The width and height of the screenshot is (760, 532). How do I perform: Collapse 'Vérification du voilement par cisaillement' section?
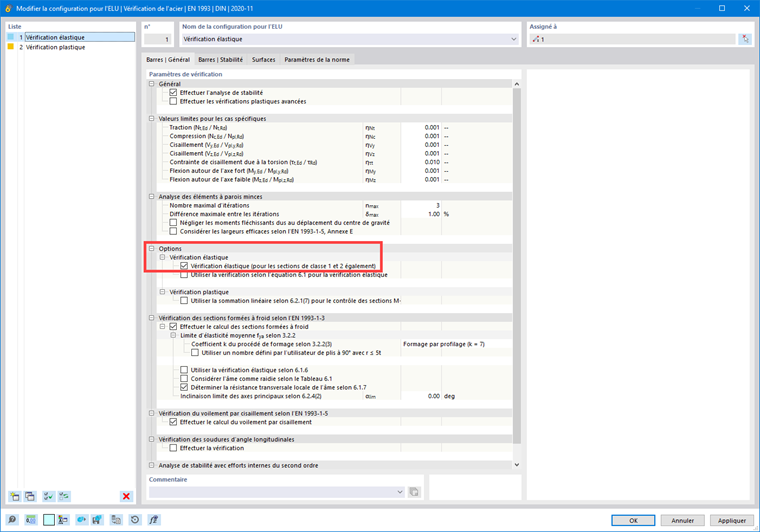[x=152, y=413]
